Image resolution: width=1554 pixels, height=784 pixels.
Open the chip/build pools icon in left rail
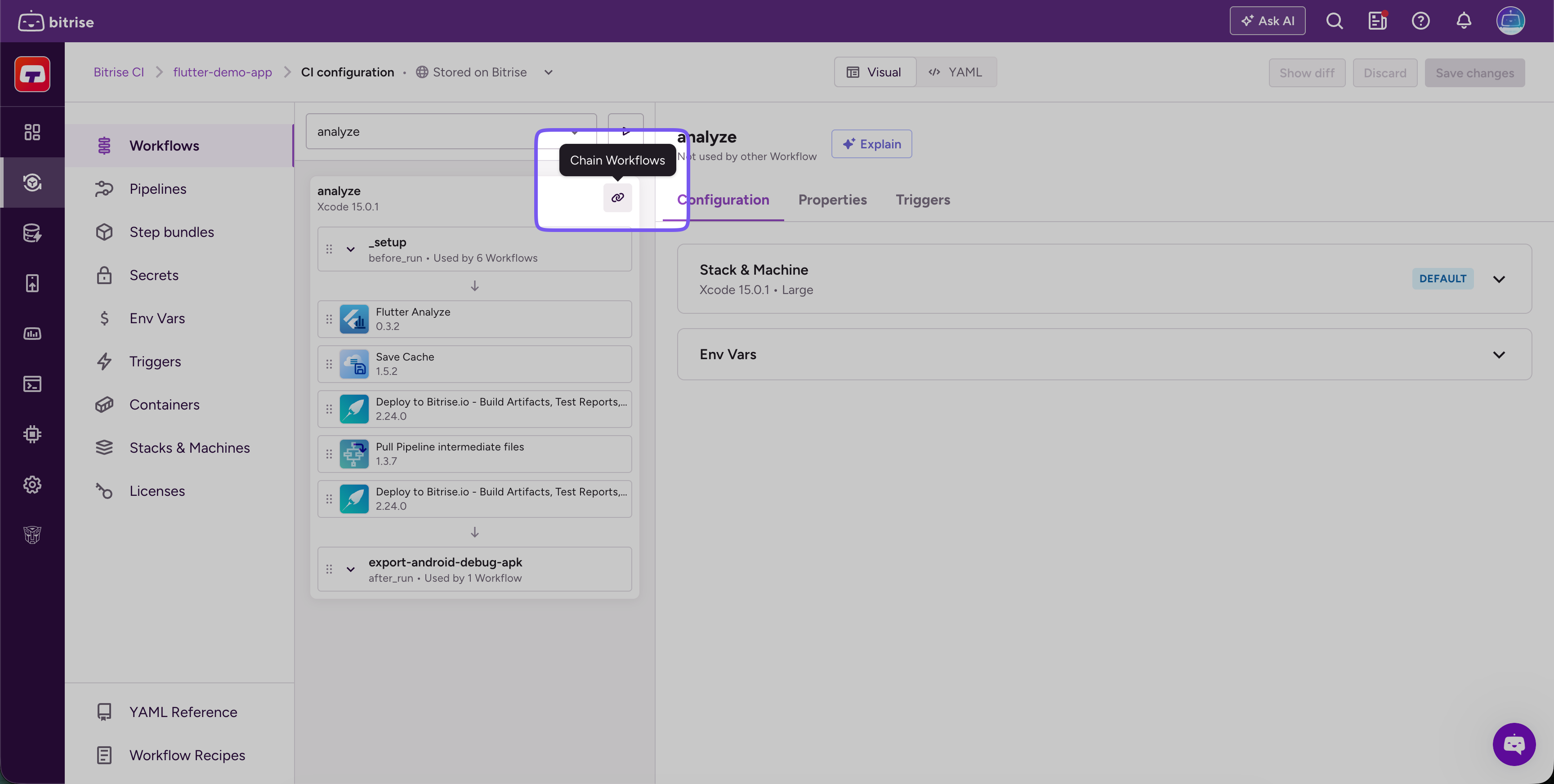(32, 434)
